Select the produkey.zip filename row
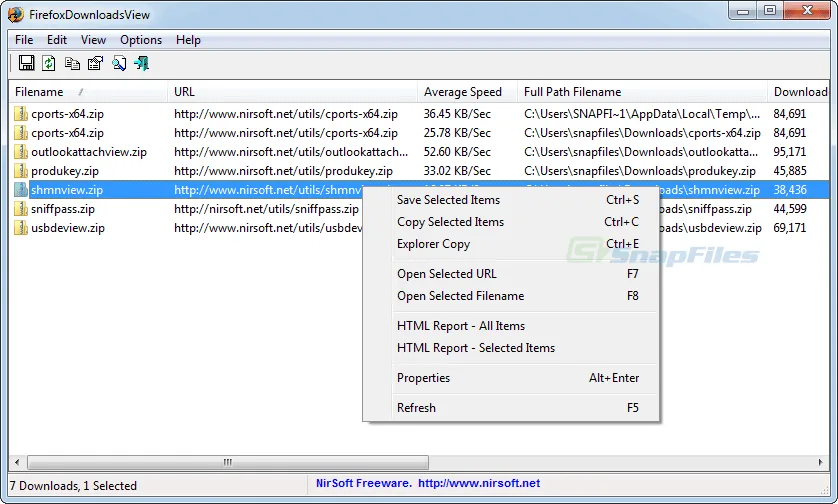This screenshot has width=838, height=504. point(65,171)
